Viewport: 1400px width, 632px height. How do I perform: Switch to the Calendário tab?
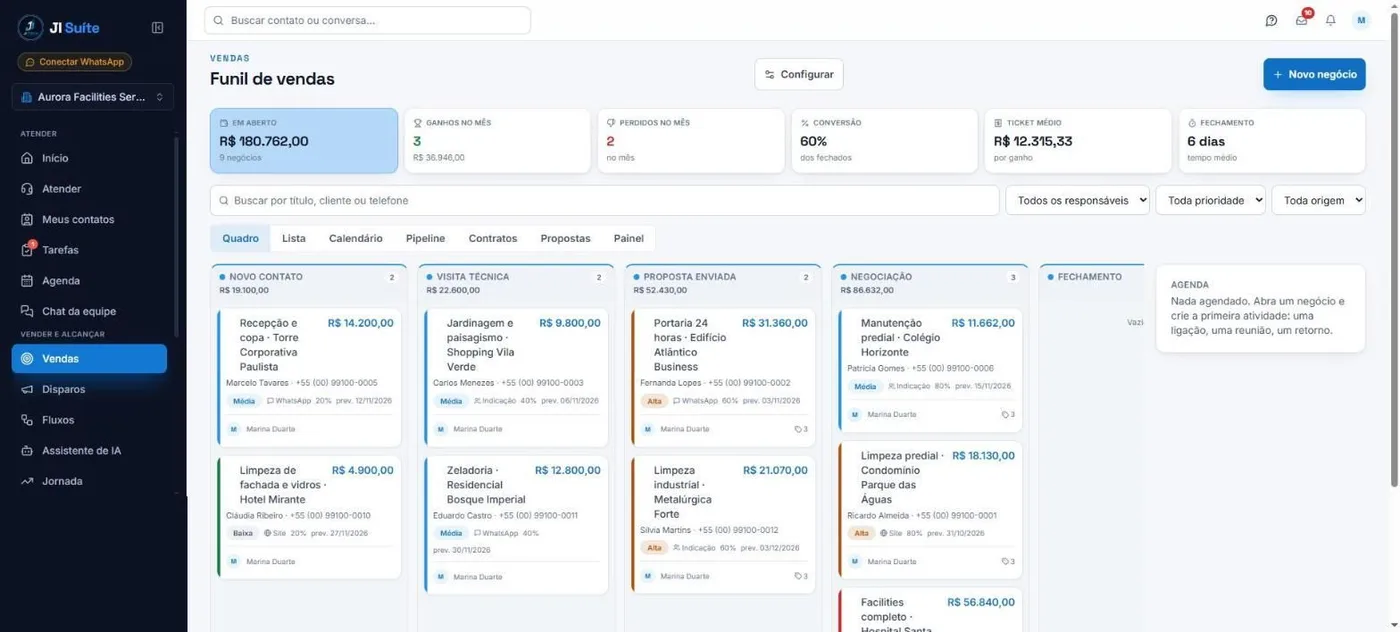tap(356, 238)
